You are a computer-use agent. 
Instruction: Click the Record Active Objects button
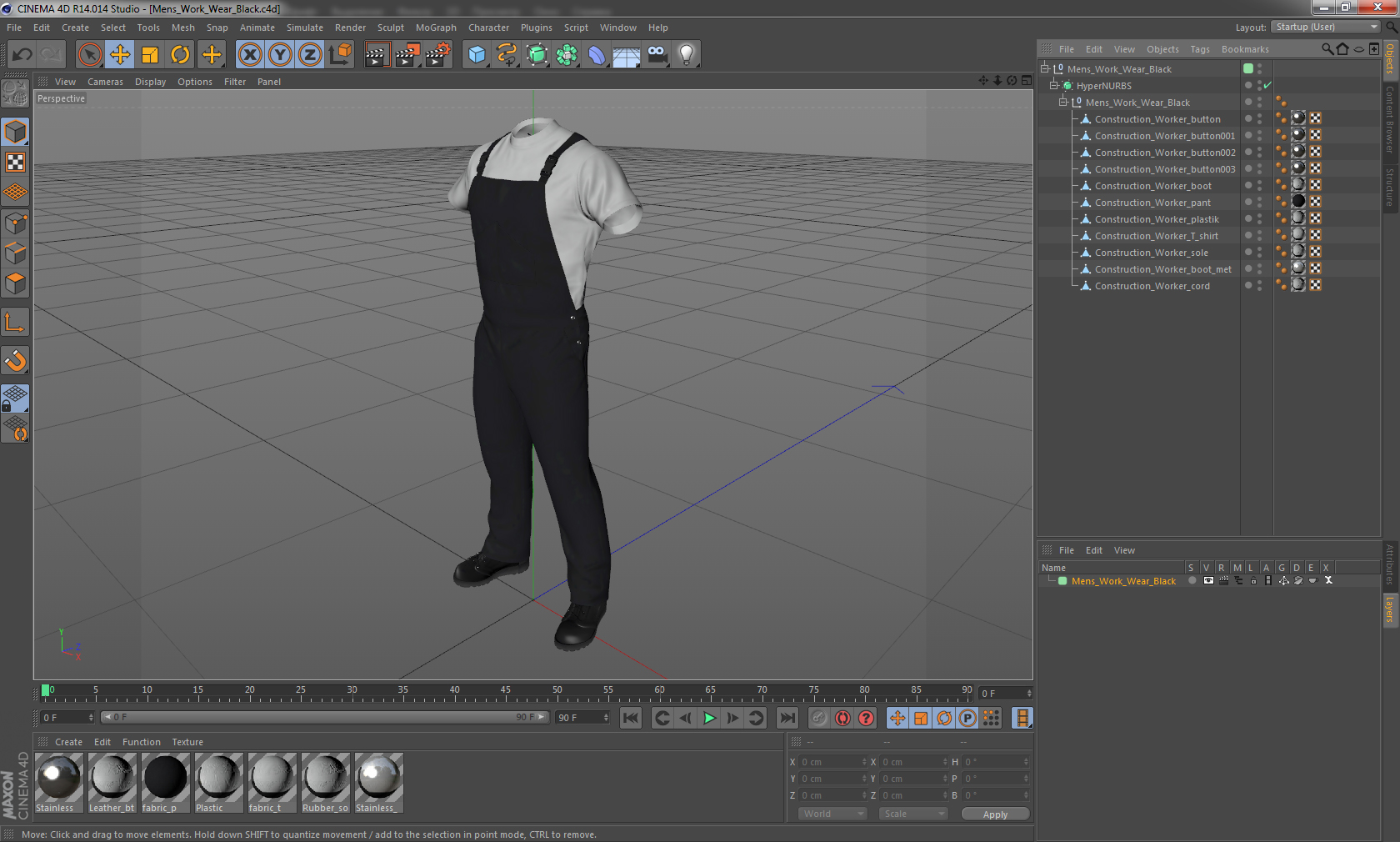pos(819,718)
